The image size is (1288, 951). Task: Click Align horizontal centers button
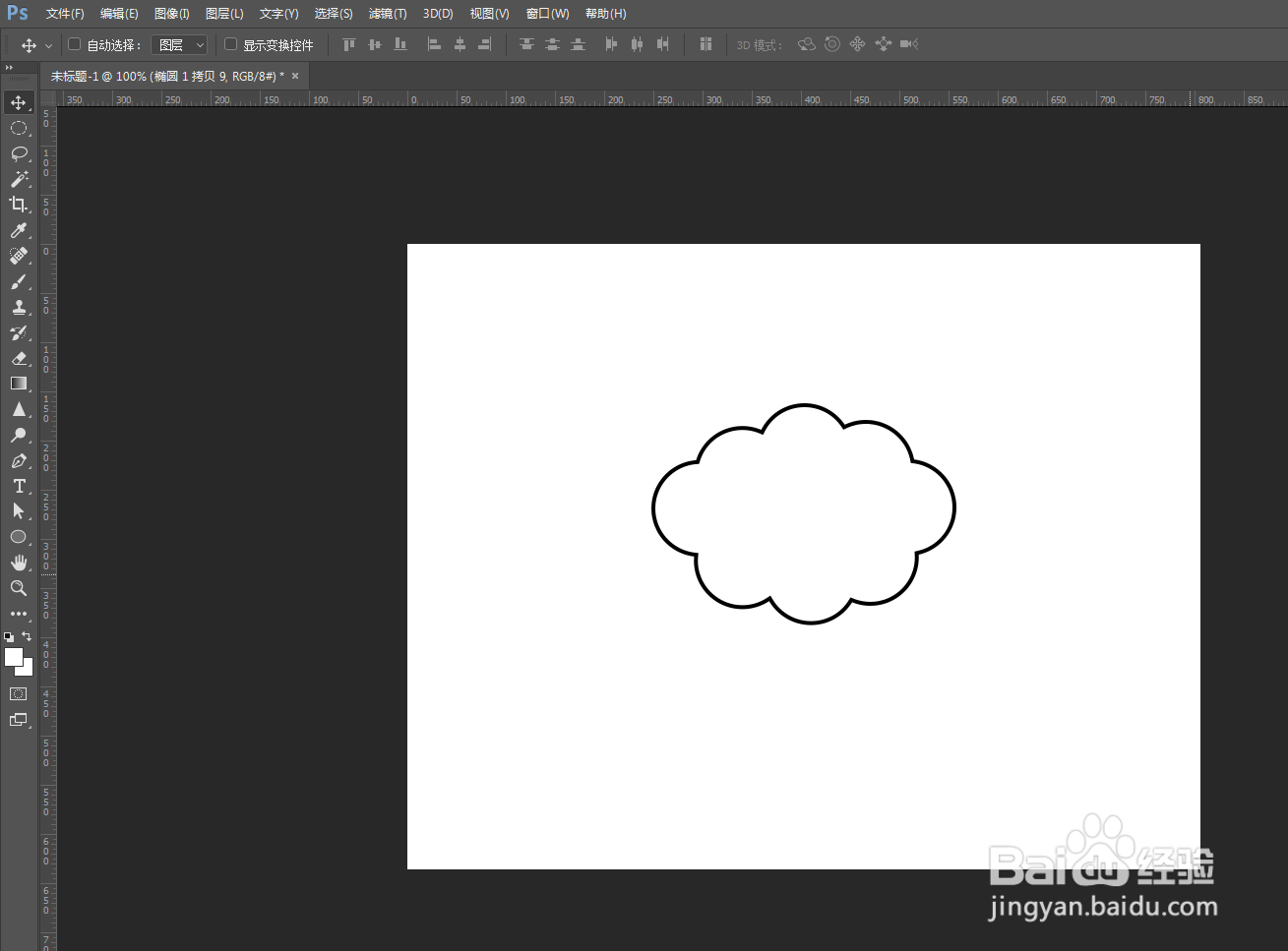(x=460, y=44)
